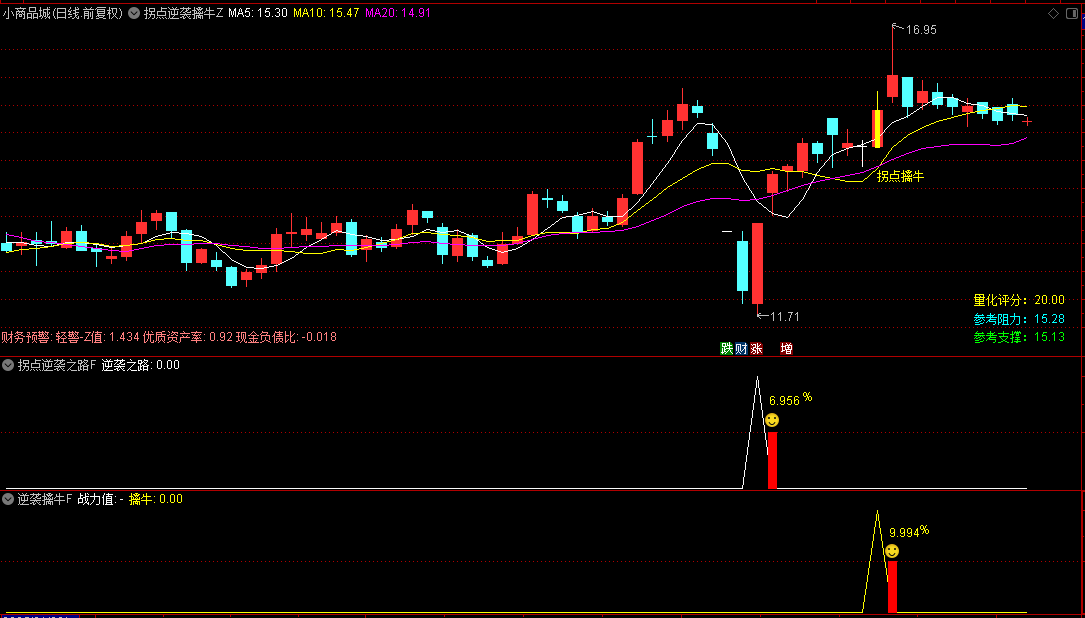The width and height of the screenshot is (1085, 618).
Task: Click the 逆袭之路: 0.00 value
Action: 140,365
